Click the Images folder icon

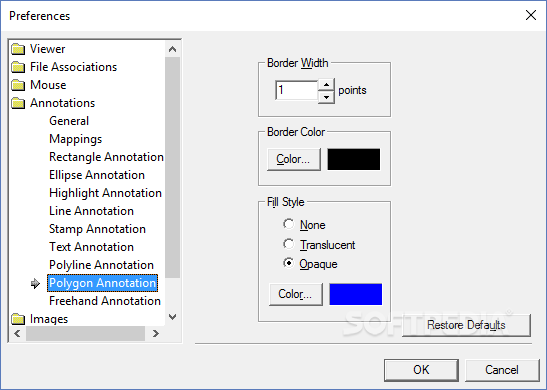(18, 319)
